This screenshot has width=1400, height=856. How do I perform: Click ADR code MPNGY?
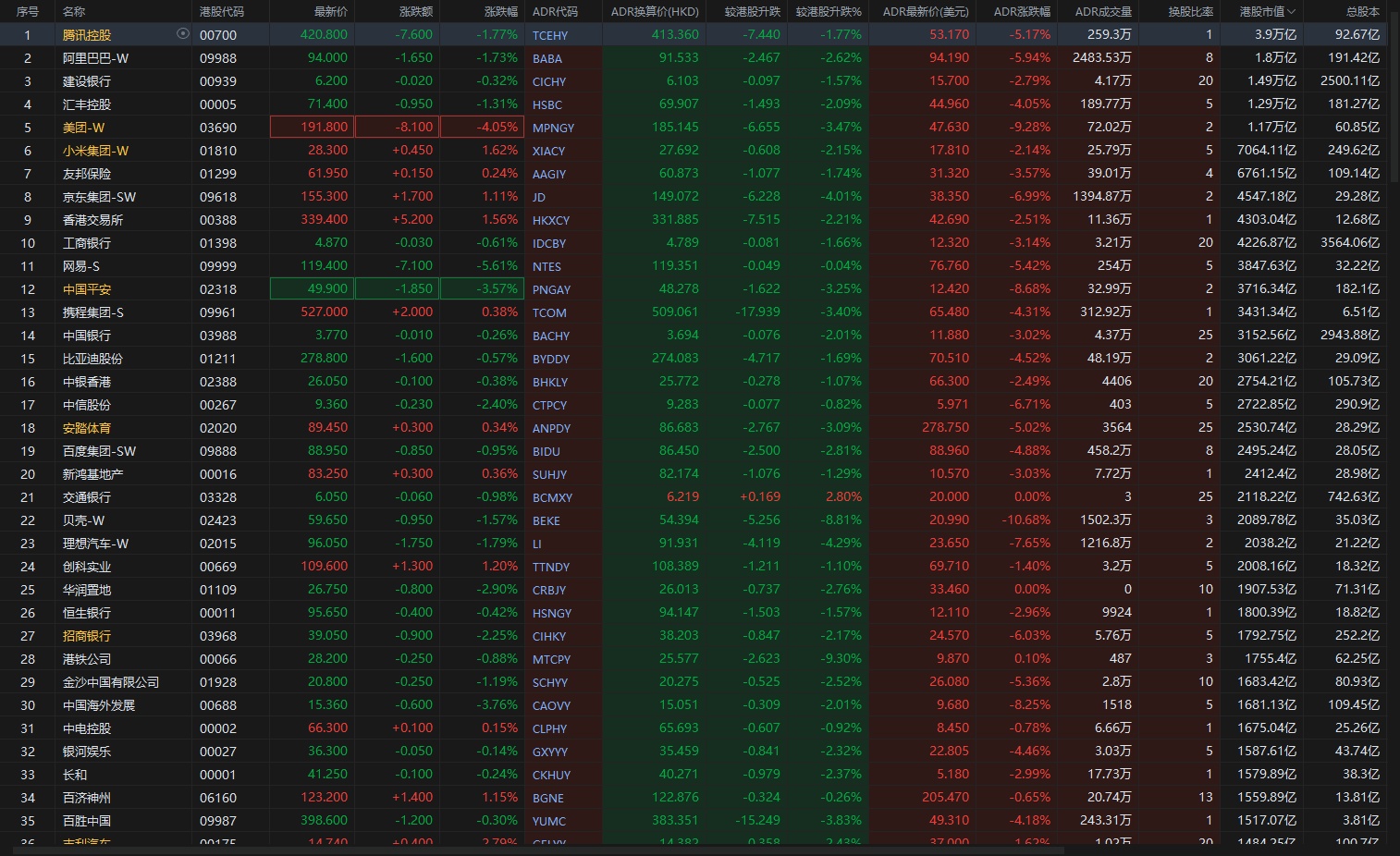[553, 128]
